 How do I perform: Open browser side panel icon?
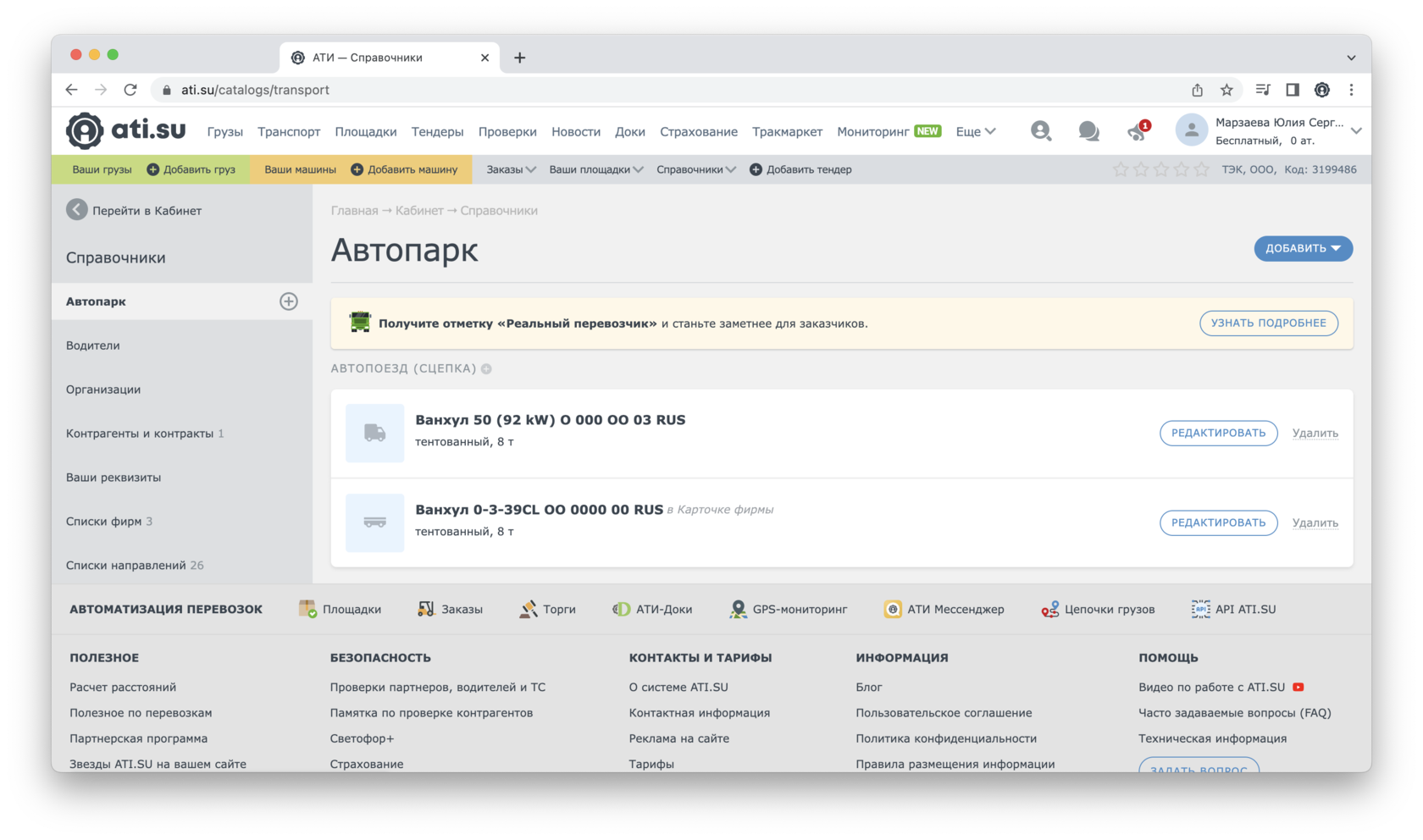1293,90
